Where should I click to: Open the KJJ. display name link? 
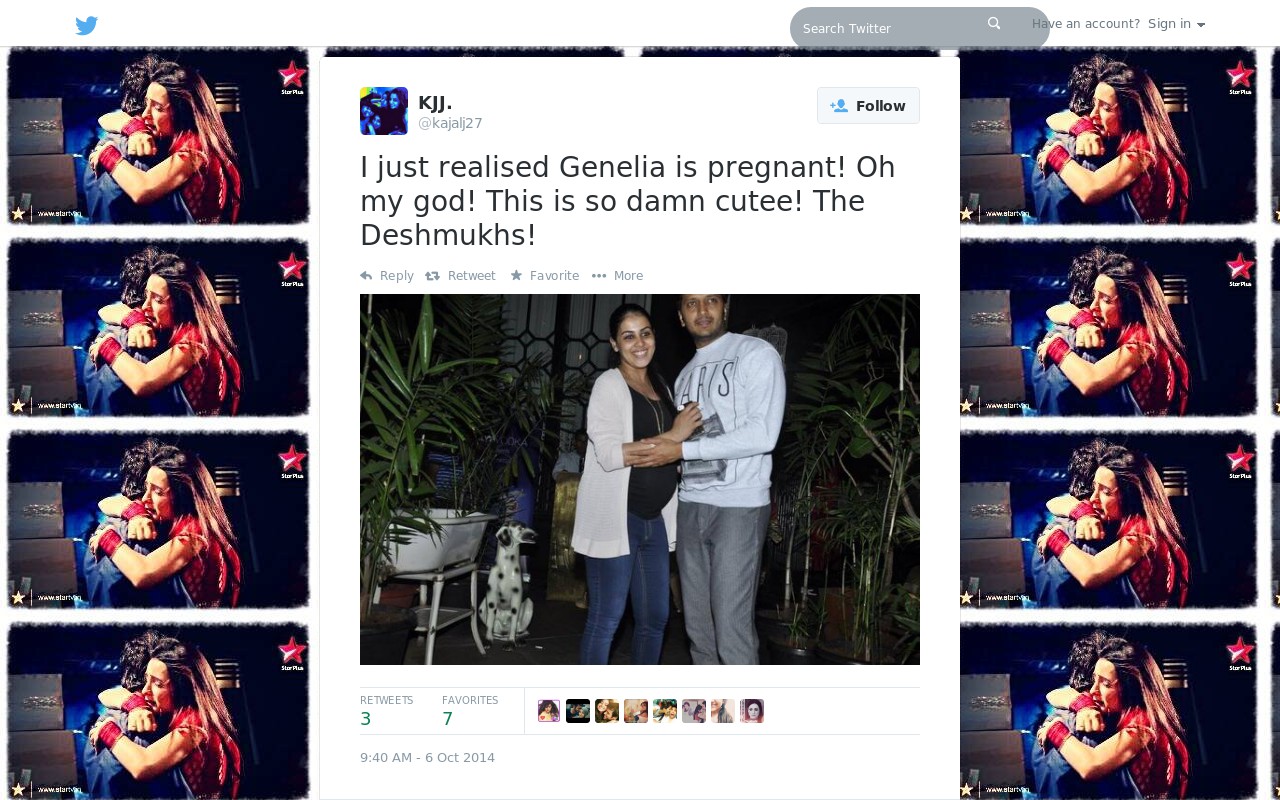point(435,102)
